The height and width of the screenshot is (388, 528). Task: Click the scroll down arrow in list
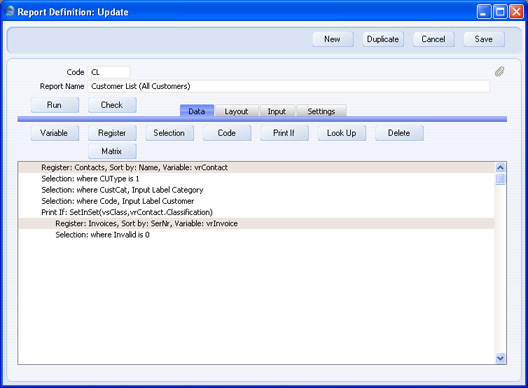pos(500,358)
